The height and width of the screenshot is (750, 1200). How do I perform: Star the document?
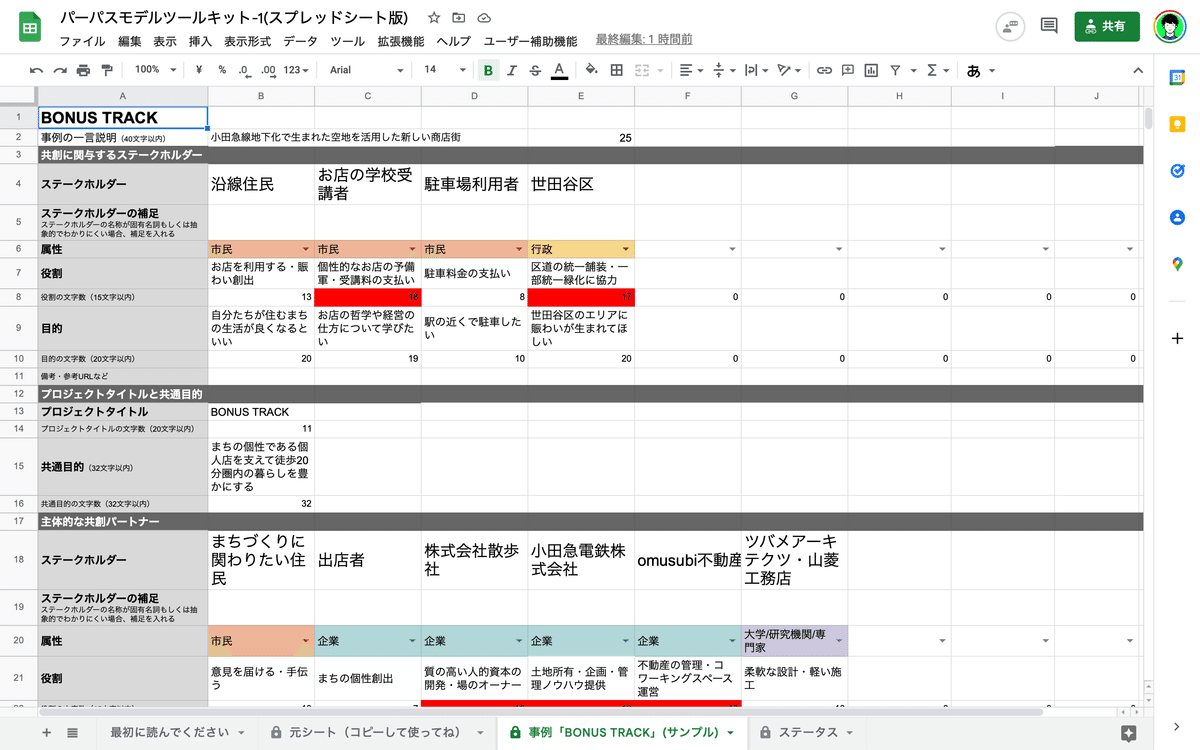coord(433,18)
